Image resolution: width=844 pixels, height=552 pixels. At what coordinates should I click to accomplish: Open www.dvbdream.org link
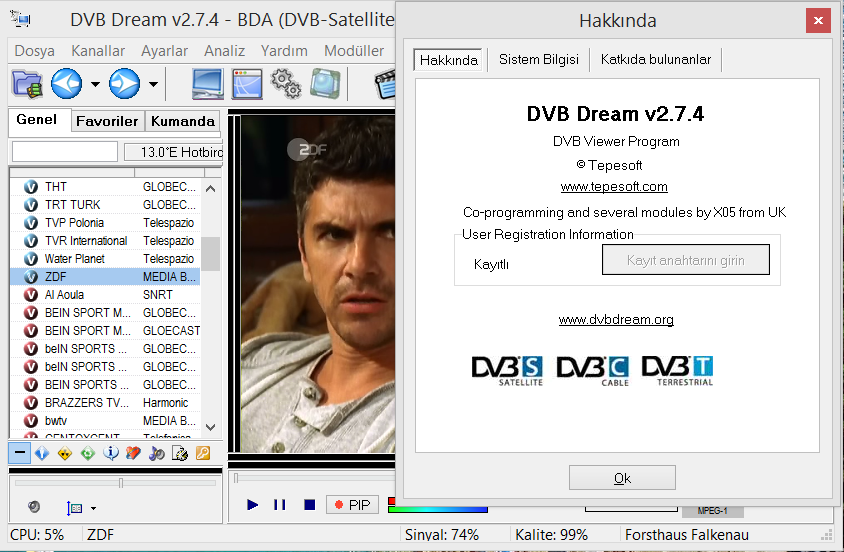click(x=616, y=320)
